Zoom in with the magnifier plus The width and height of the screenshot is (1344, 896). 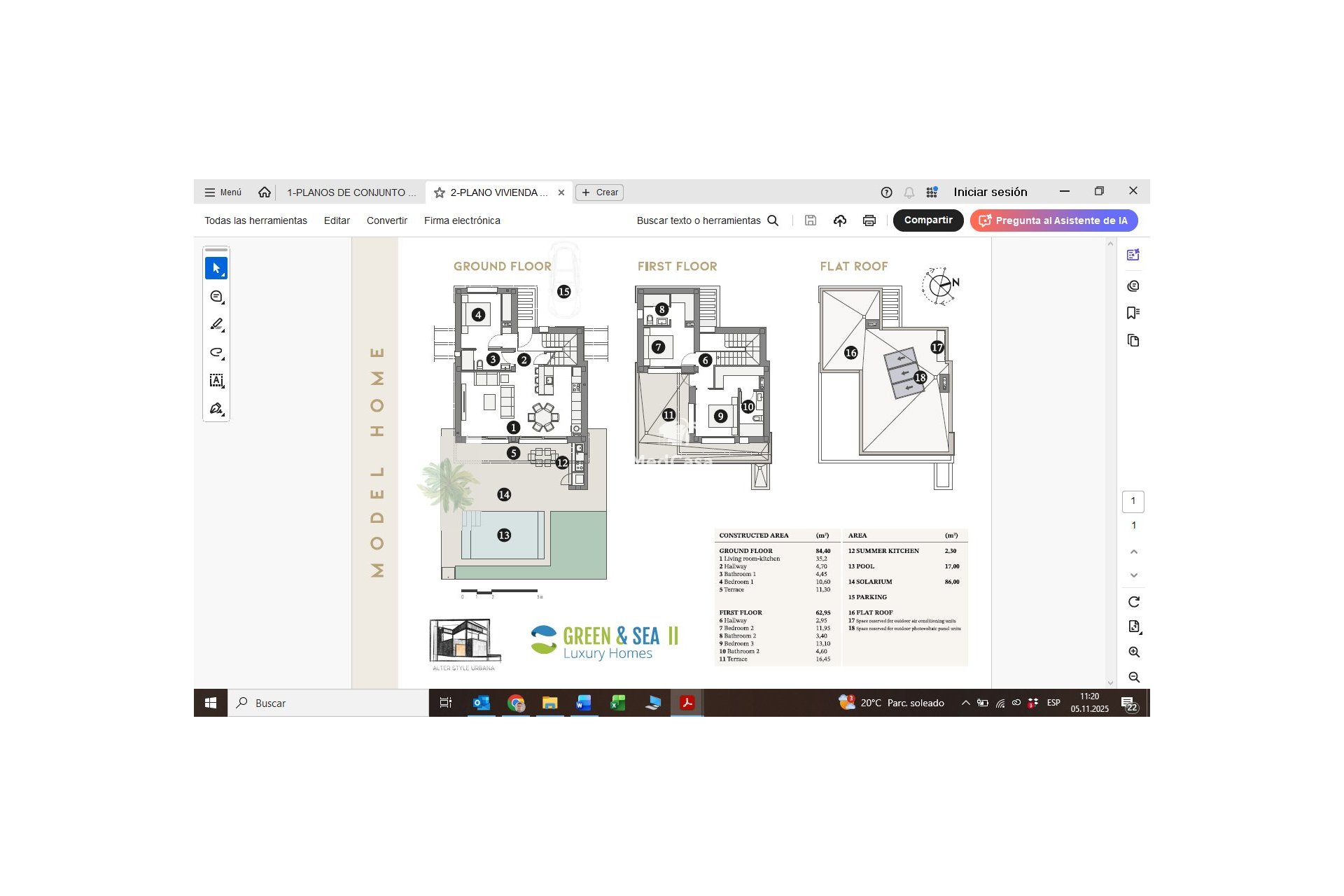pos(1133,652)
